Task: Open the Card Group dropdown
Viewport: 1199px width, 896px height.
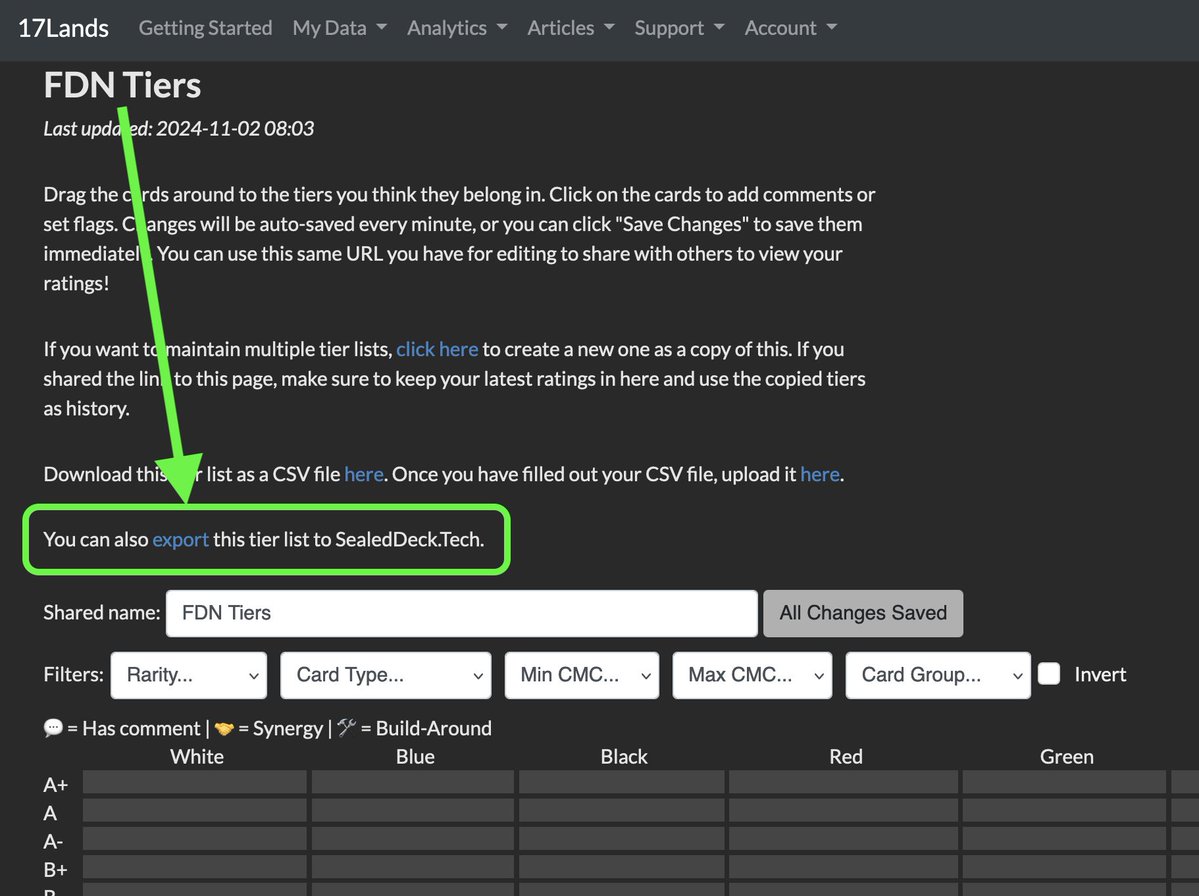Action: click(x=937, y=675)
